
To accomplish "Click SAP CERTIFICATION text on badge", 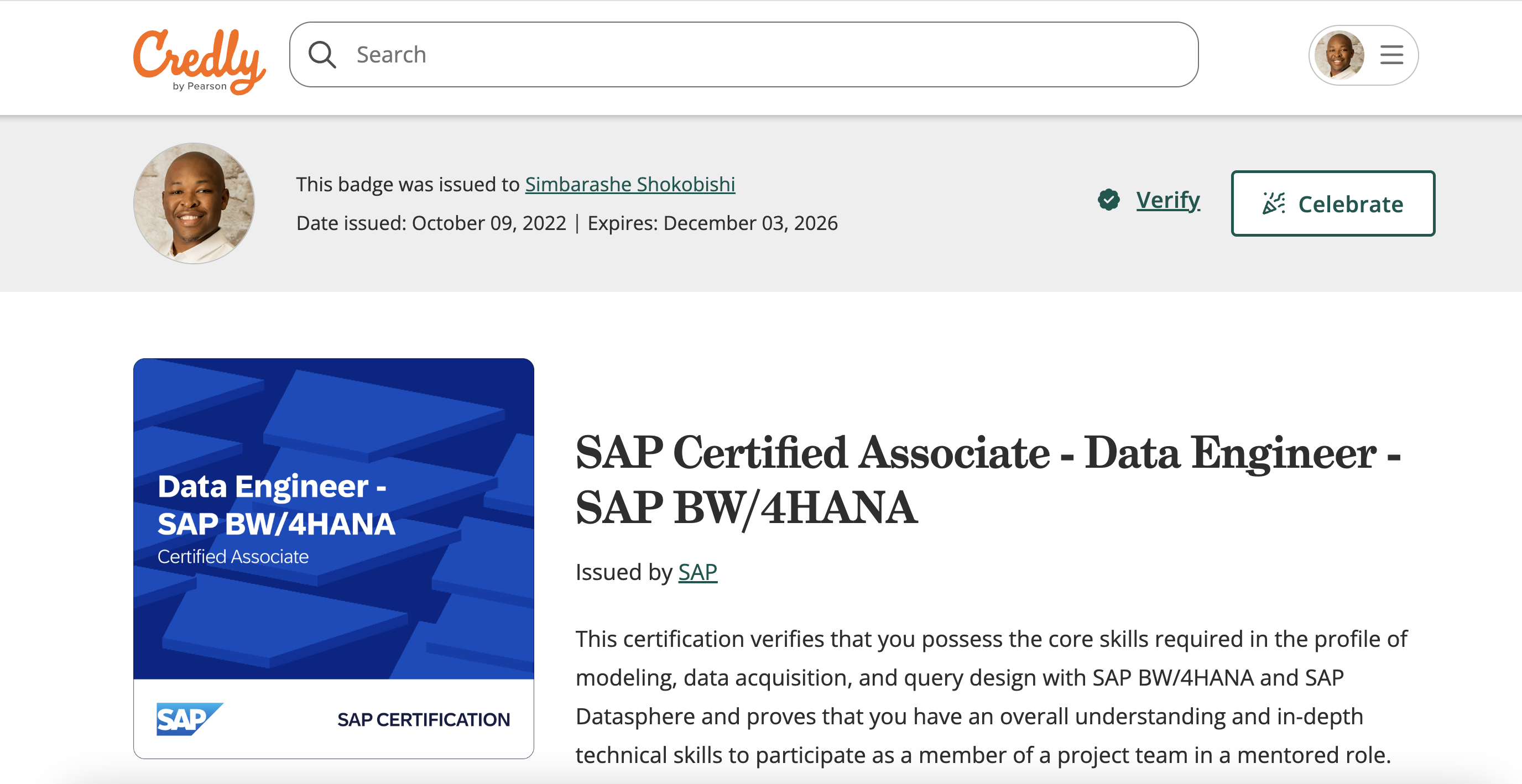I will (x=423, y=719).
